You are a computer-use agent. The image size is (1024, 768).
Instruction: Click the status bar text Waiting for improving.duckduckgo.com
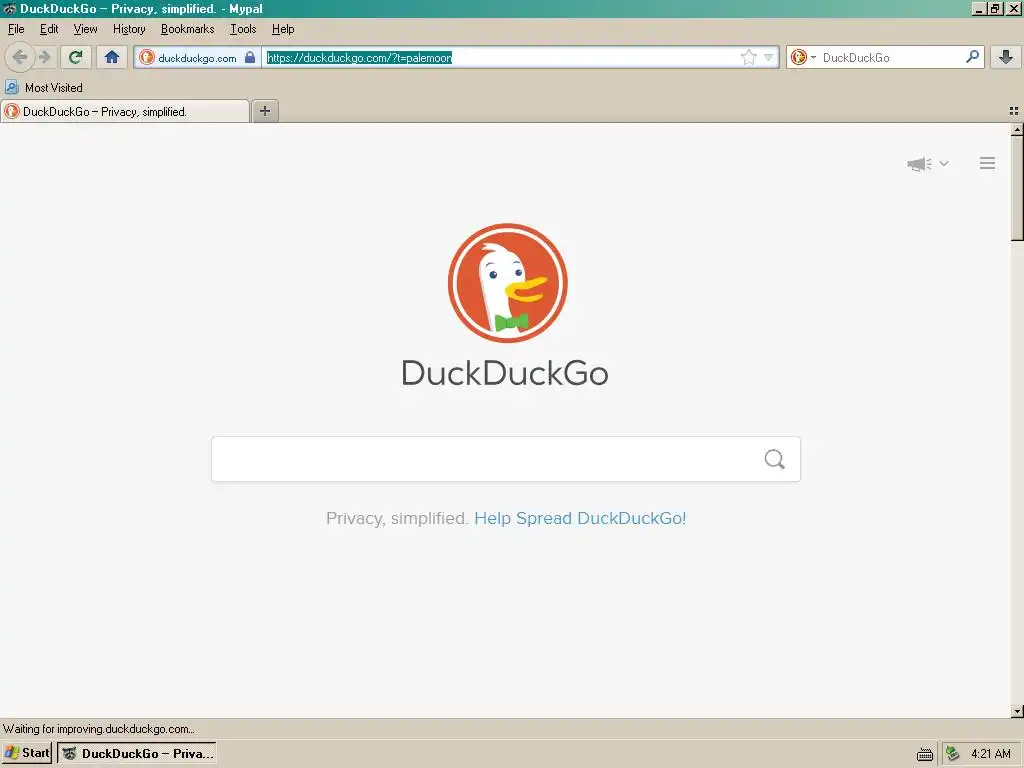99,729
